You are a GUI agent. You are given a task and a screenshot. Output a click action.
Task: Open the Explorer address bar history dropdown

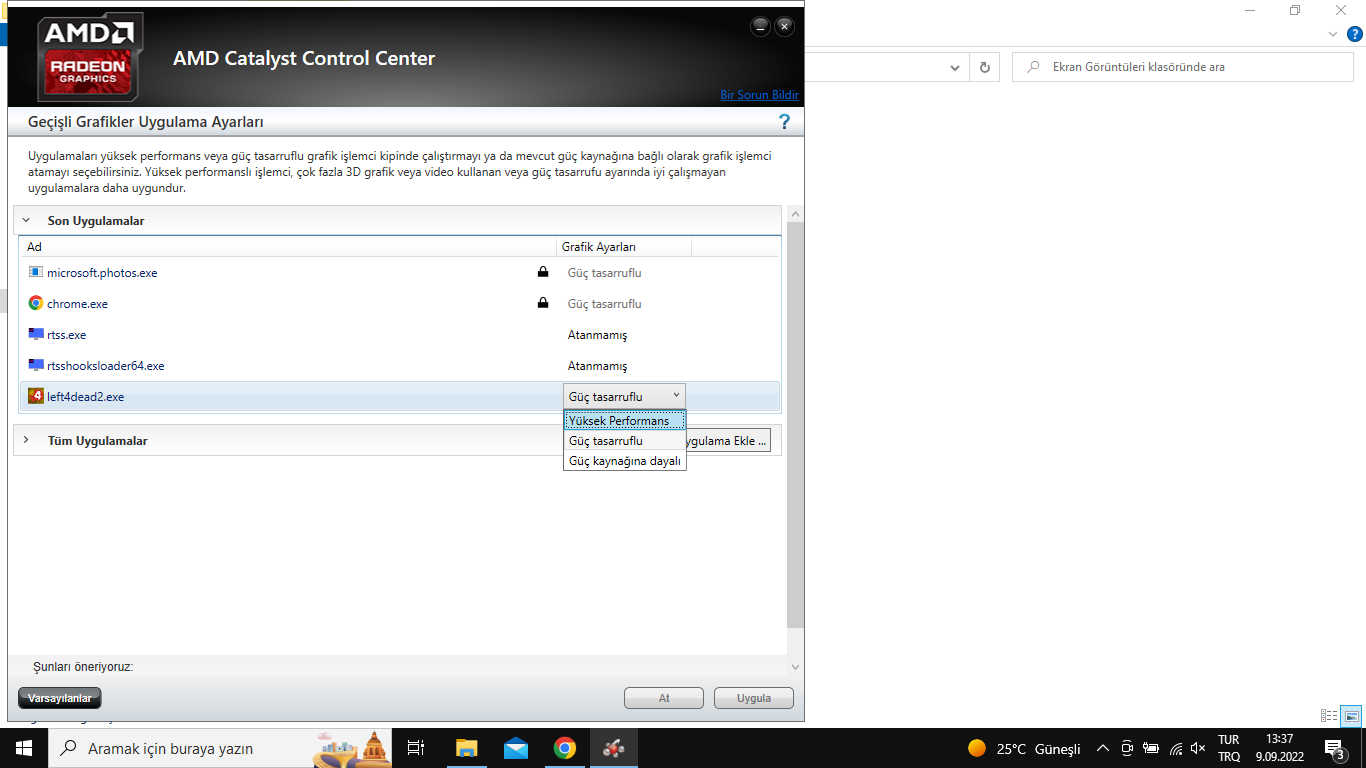coord(954,67)
